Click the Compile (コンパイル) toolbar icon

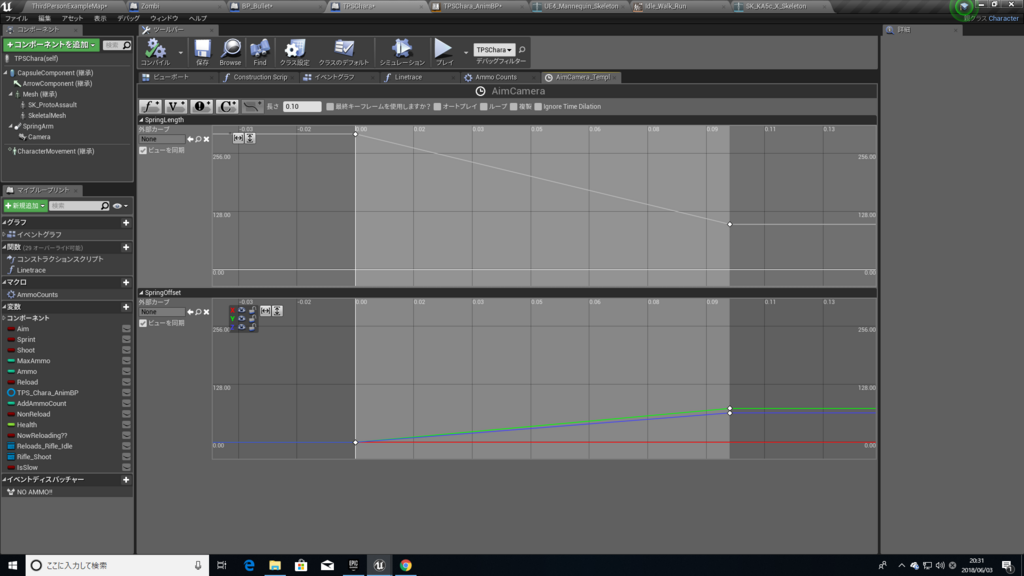pyautogui.click(x=155, y=52)
